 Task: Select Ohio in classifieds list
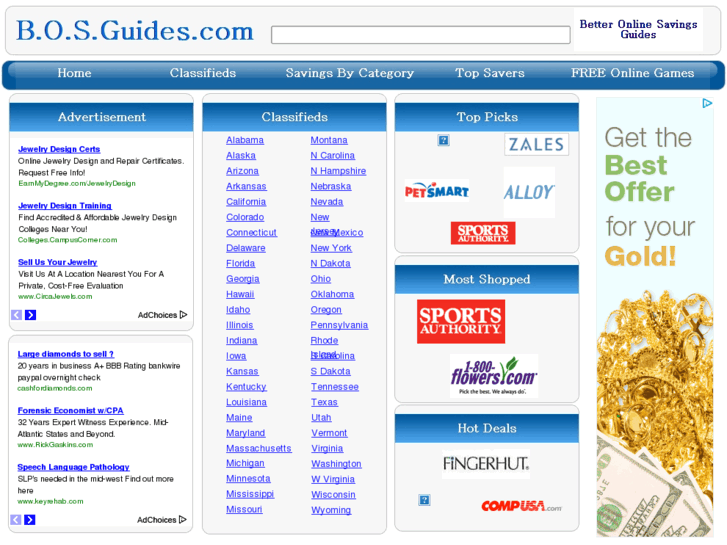pos(320,279)
